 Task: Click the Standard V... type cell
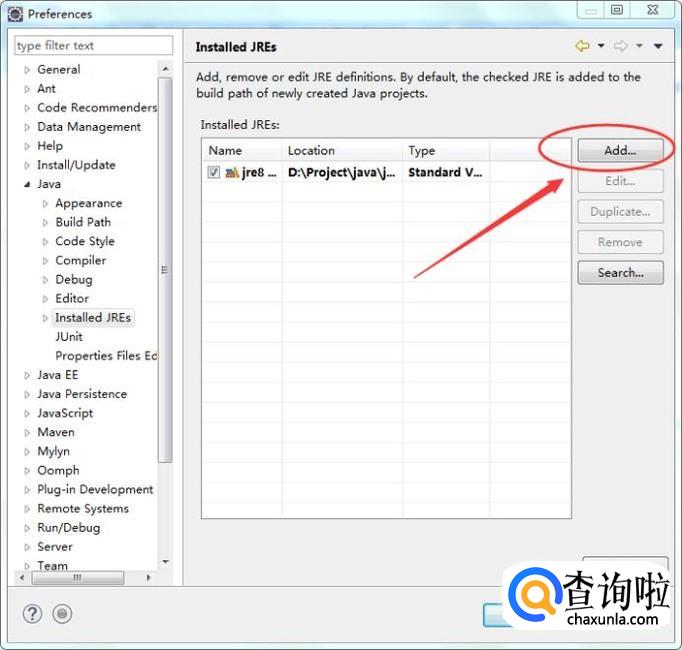click(445, 173)
